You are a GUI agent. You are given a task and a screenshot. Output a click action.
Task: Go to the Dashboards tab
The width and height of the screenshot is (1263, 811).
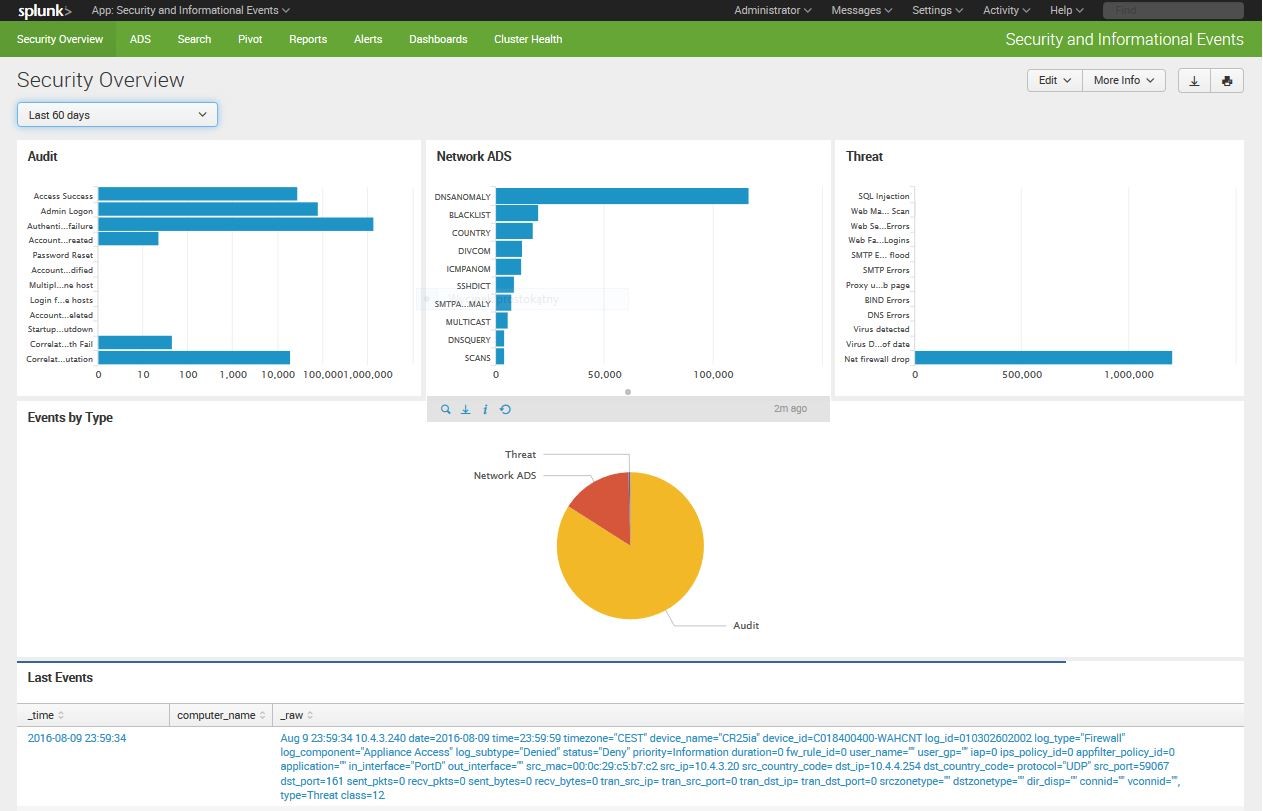pyautogui.click(x=438, y=39)
